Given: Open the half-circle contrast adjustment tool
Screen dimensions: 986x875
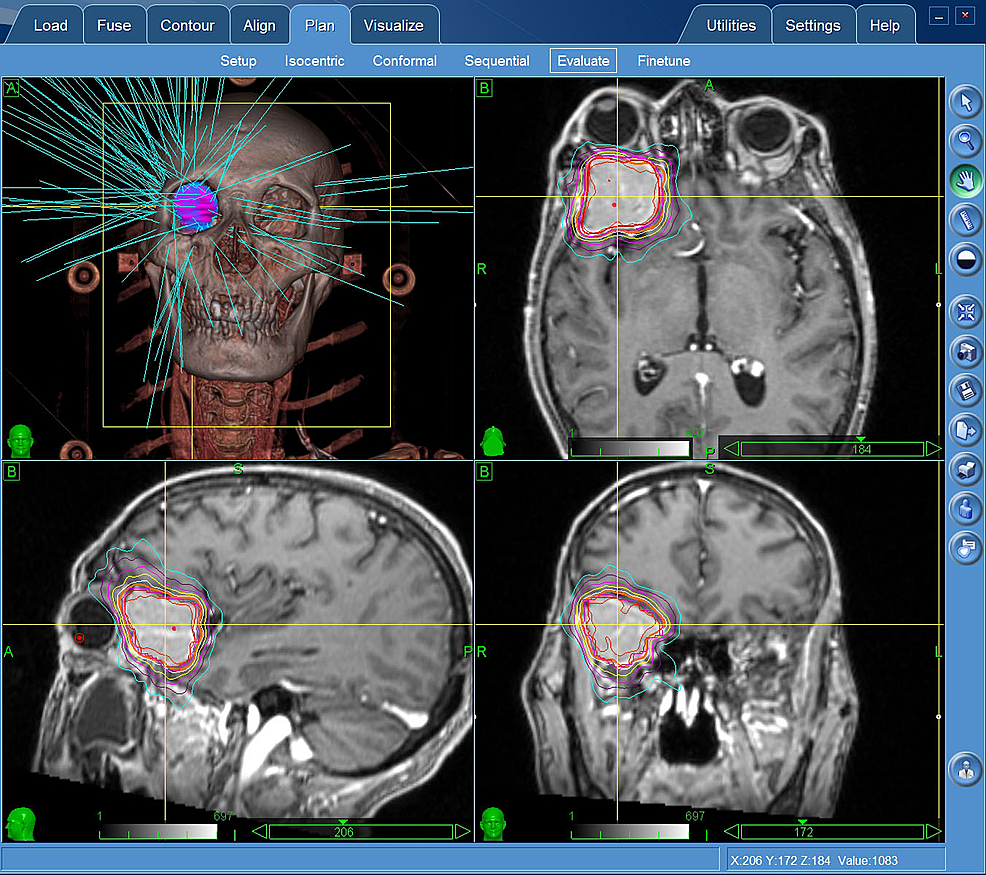Looking at the screenshot, I should [965, 258].
